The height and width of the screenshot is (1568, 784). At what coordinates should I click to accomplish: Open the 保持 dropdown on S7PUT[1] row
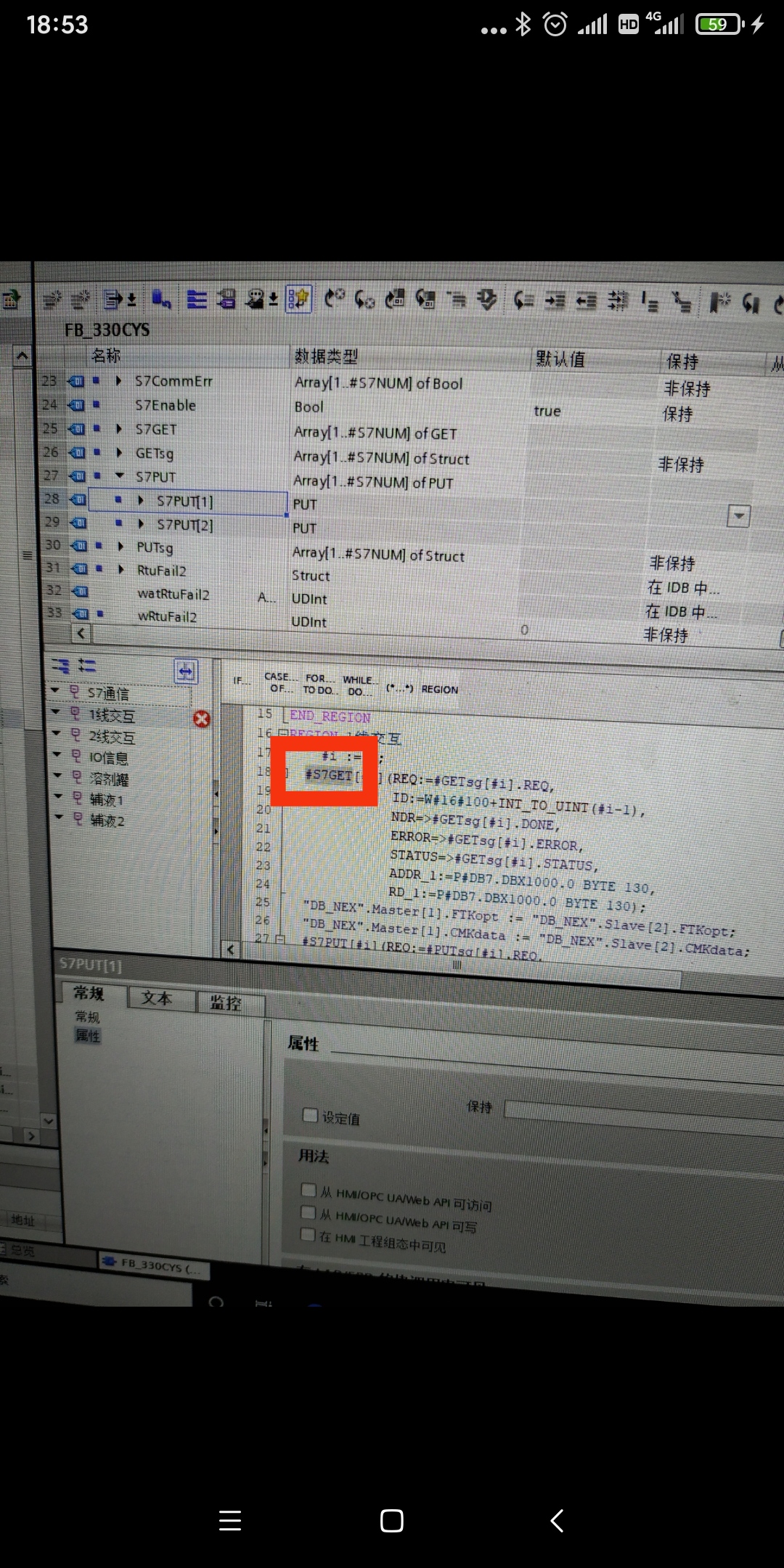738,517
